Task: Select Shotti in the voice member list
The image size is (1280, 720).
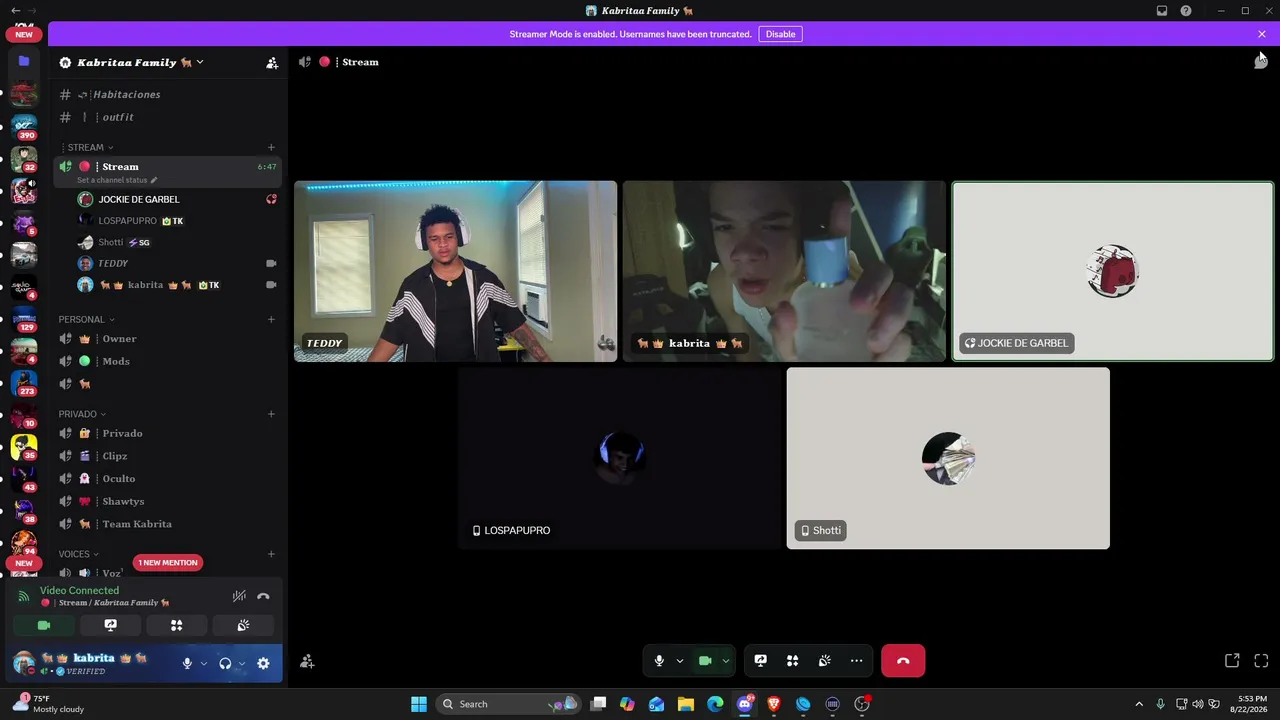Action: [177, 242]
